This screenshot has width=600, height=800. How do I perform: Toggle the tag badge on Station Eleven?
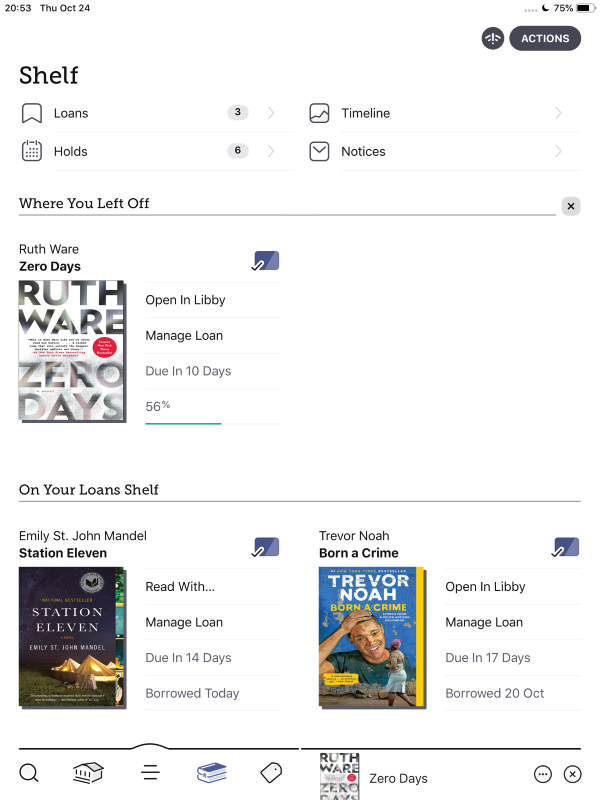coord(265,547)
